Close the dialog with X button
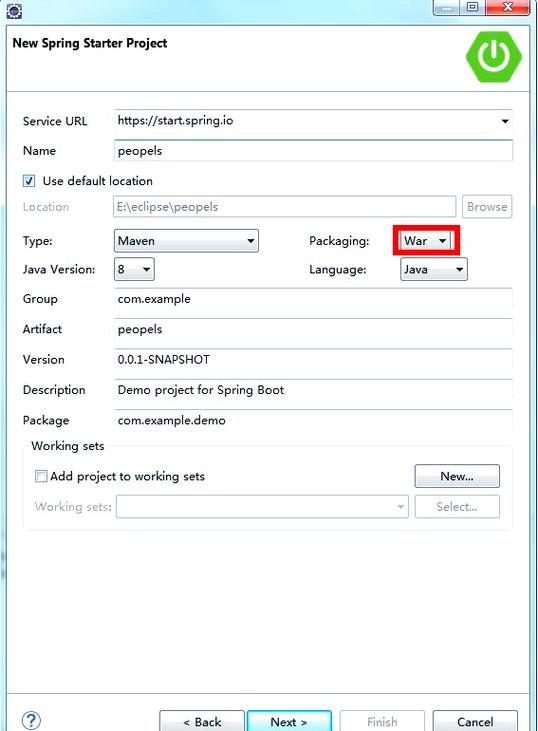538x731 pixels. coord(508,7)
